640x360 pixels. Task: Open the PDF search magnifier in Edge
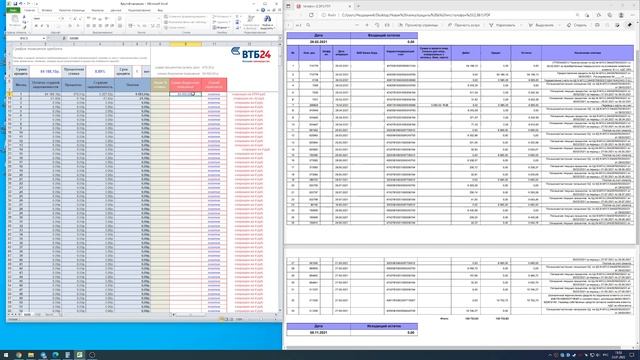click(308, 25)
